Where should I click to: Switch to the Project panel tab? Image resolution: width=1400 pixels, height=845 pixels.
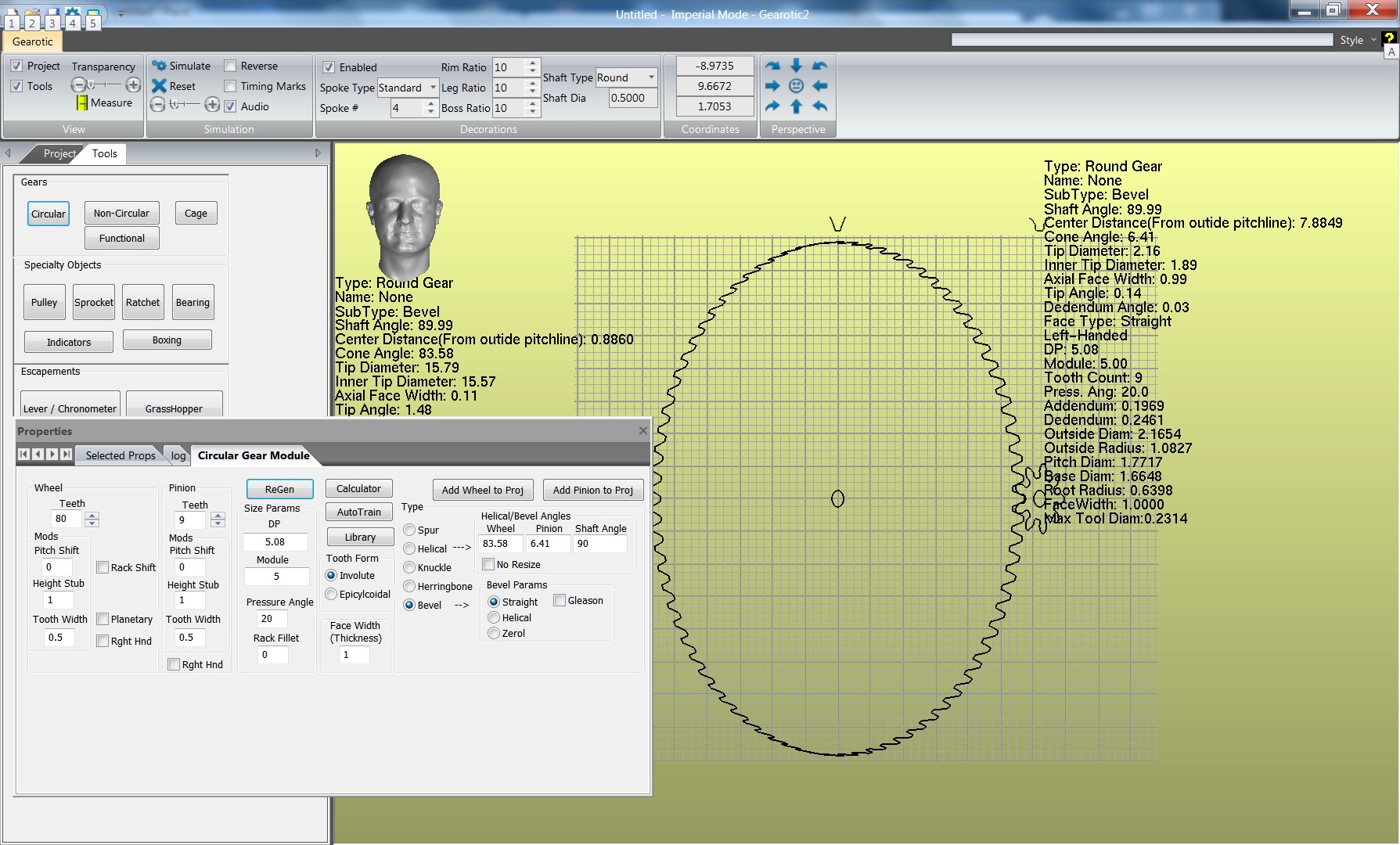click(x=59, y=153)
